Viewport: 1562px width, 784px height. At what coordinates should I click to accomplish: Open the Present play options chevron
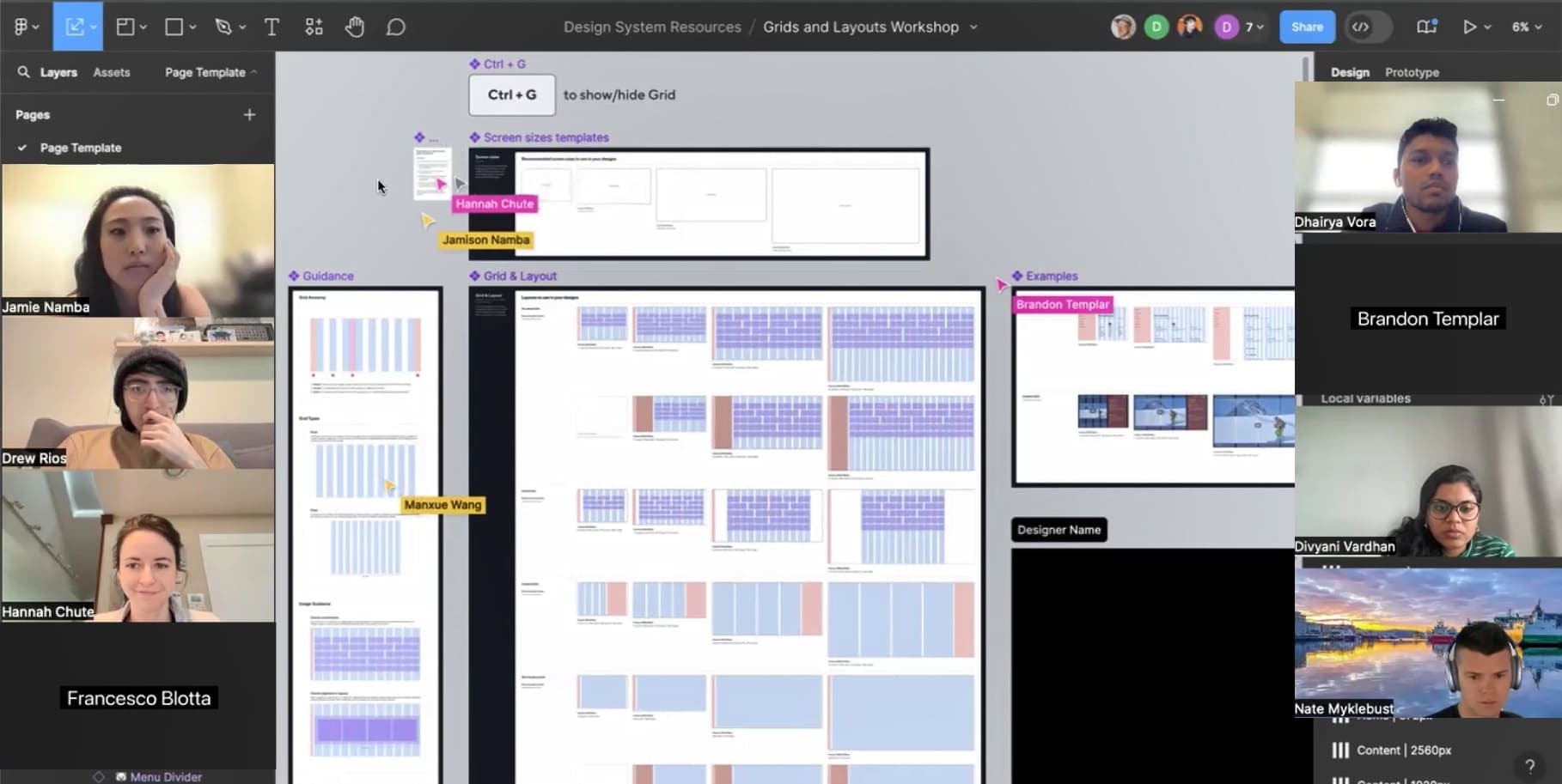point(1487,27)
